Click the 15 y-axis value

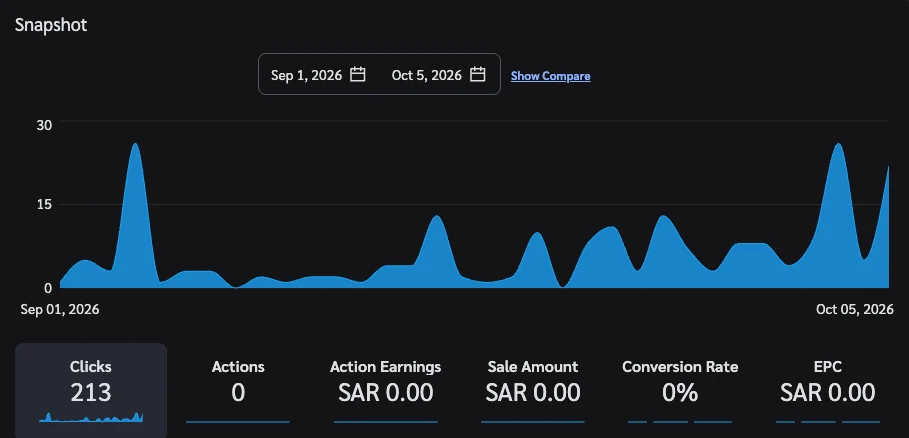pyautogui.click(x=44, y=205)
